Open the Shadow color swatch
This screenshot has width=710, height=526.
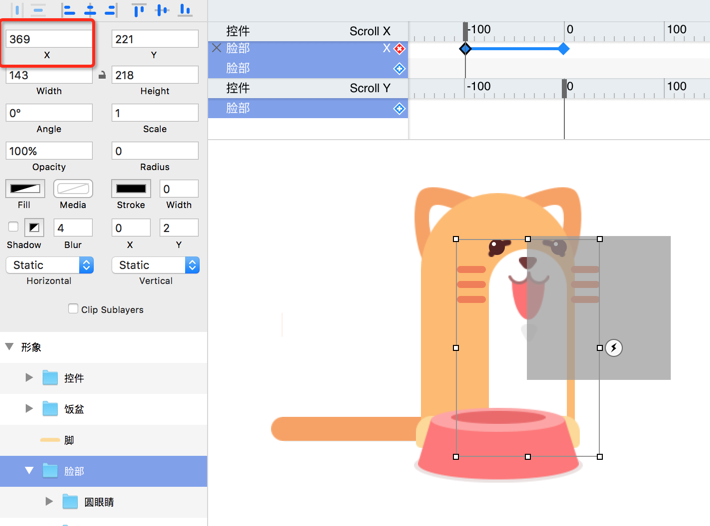pyautogui.click(x=34, y=227)
